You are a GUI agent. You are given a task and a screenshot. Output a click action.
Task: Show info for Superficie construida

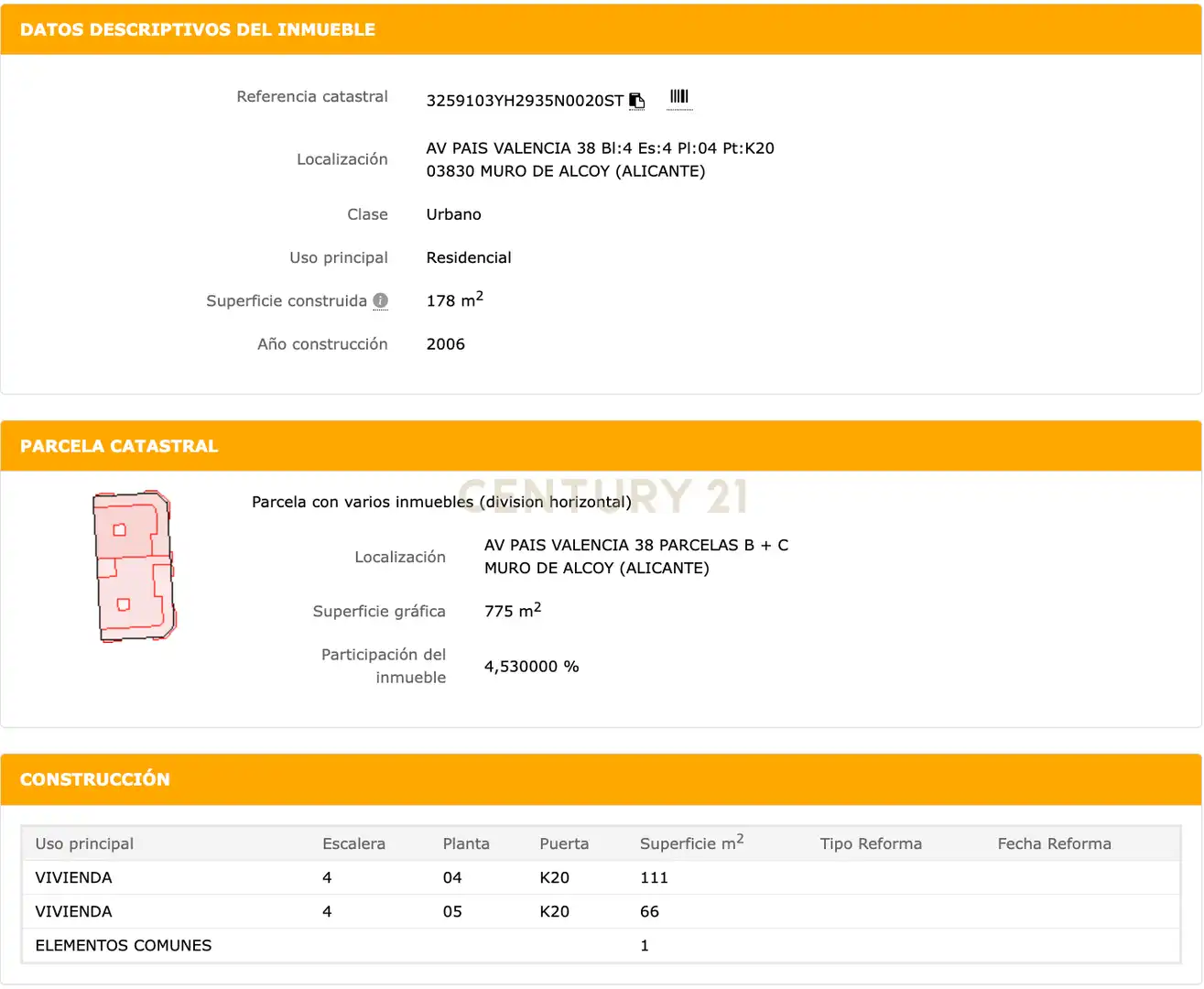pos(381,300)
